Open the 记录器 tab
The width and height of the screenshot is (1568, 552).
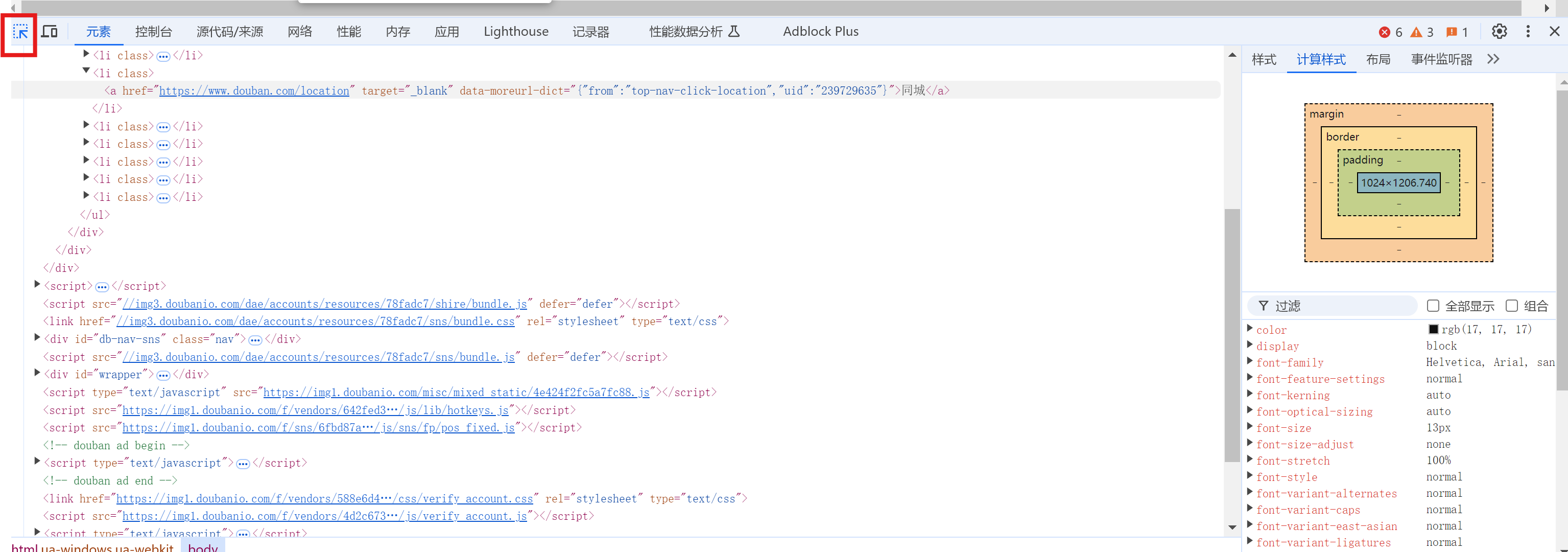590,32
